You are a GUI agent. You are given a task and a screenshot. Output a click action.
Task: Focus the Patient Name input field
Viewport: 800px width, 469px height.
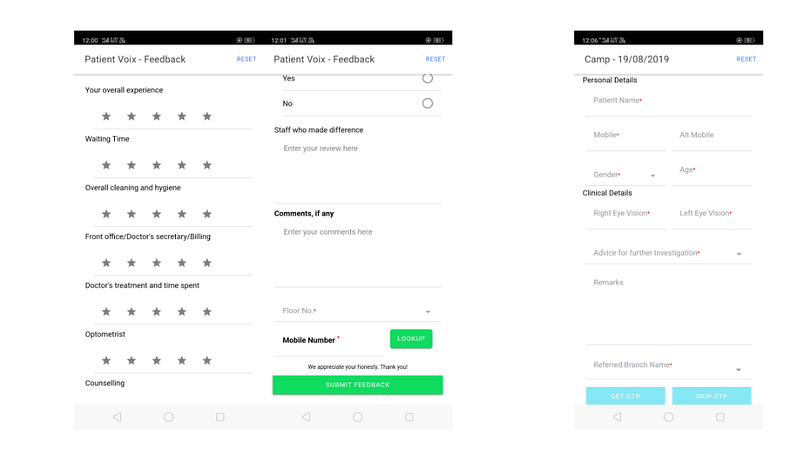click(668, 101)
